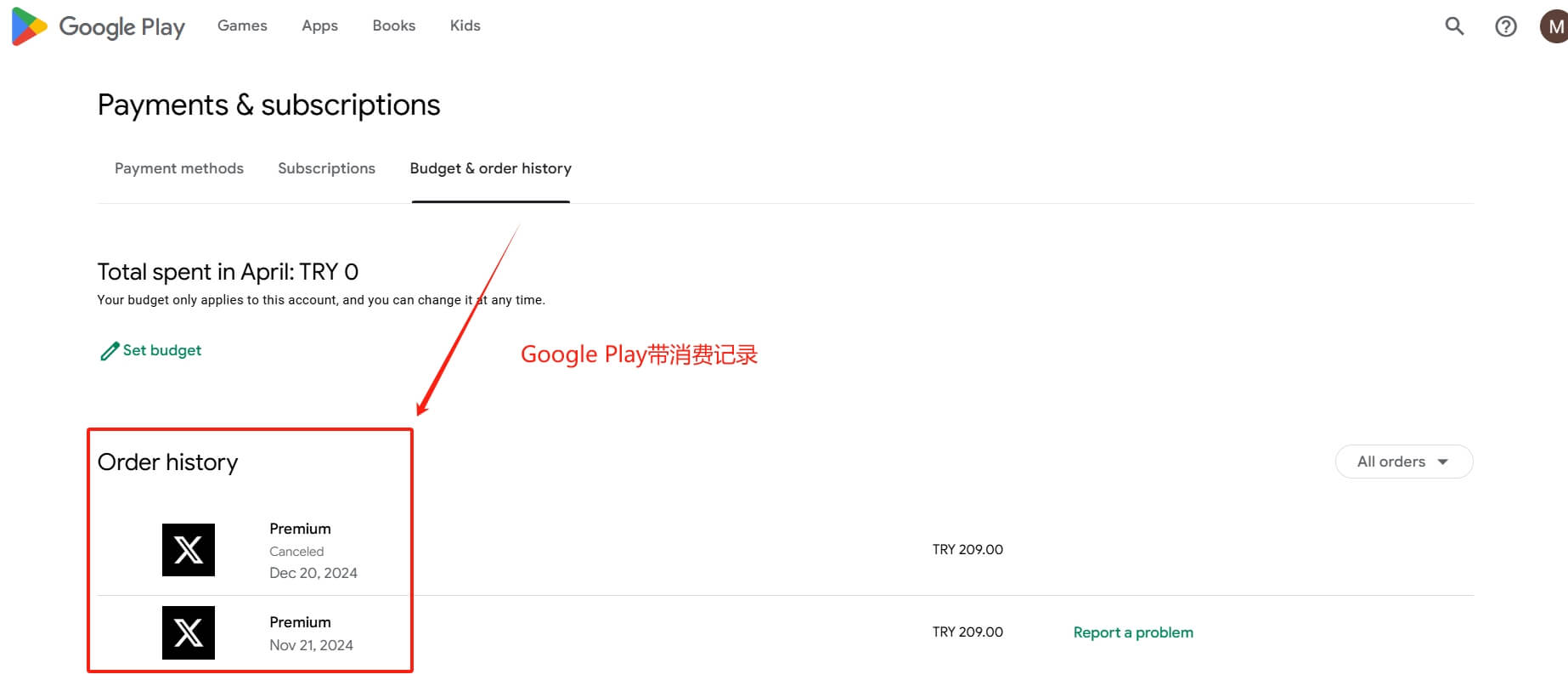Click the Payments & subscriptions title

coord(269,105)
